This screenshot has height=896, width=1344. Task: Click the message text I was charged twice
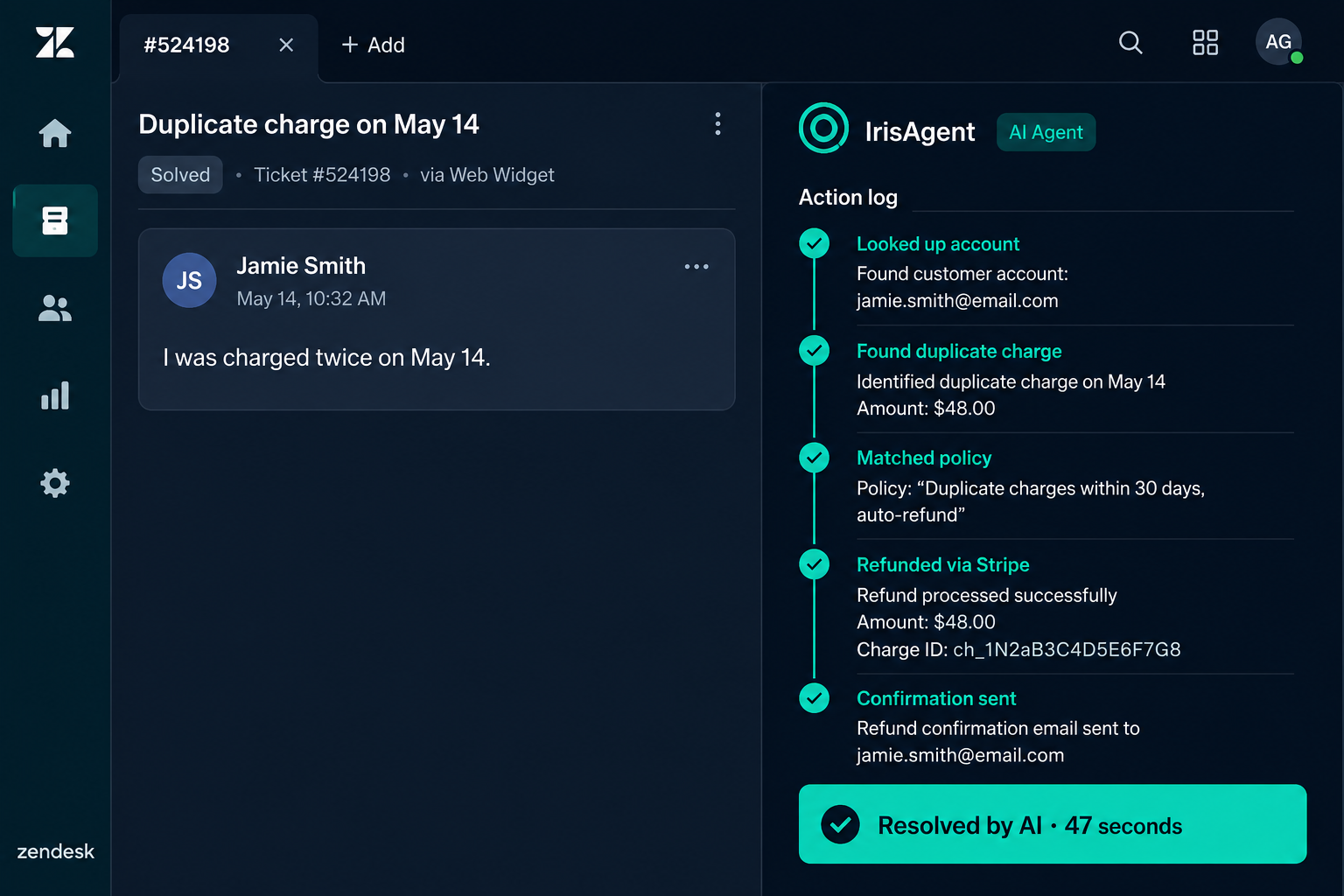(326, 358)
